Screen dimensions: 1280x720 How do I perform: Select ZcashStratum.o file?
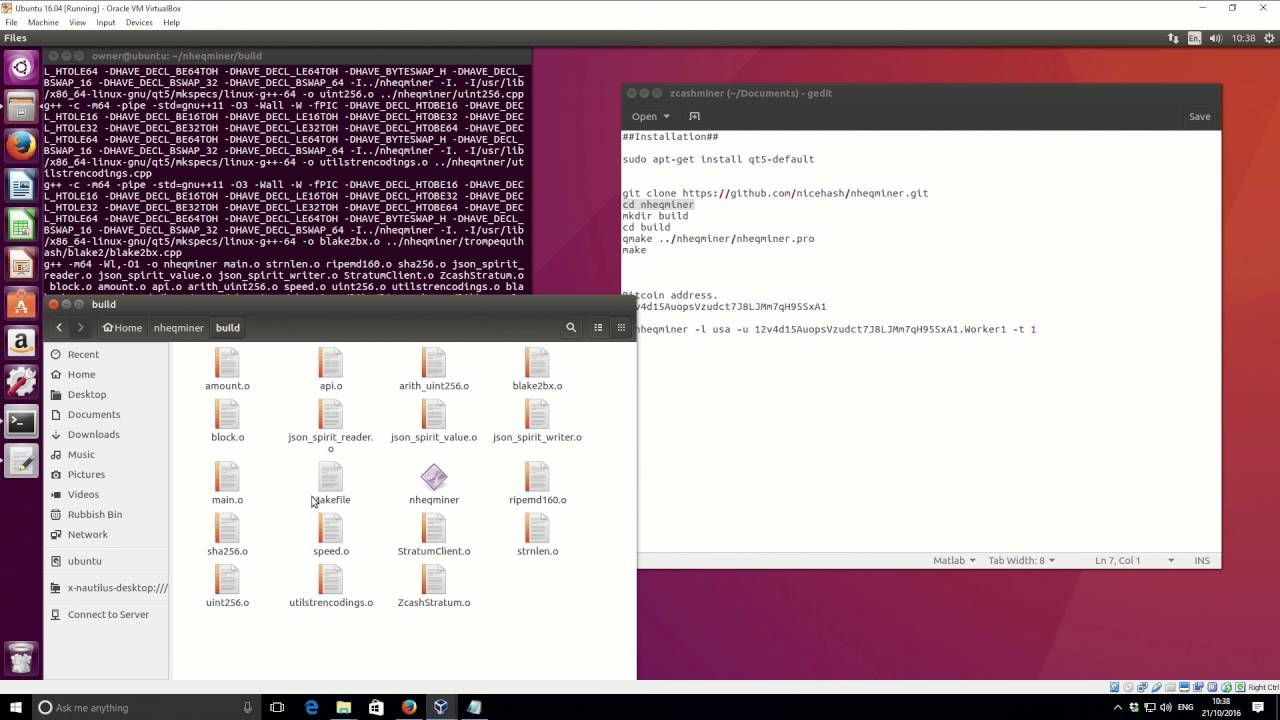tap(434, 587)
